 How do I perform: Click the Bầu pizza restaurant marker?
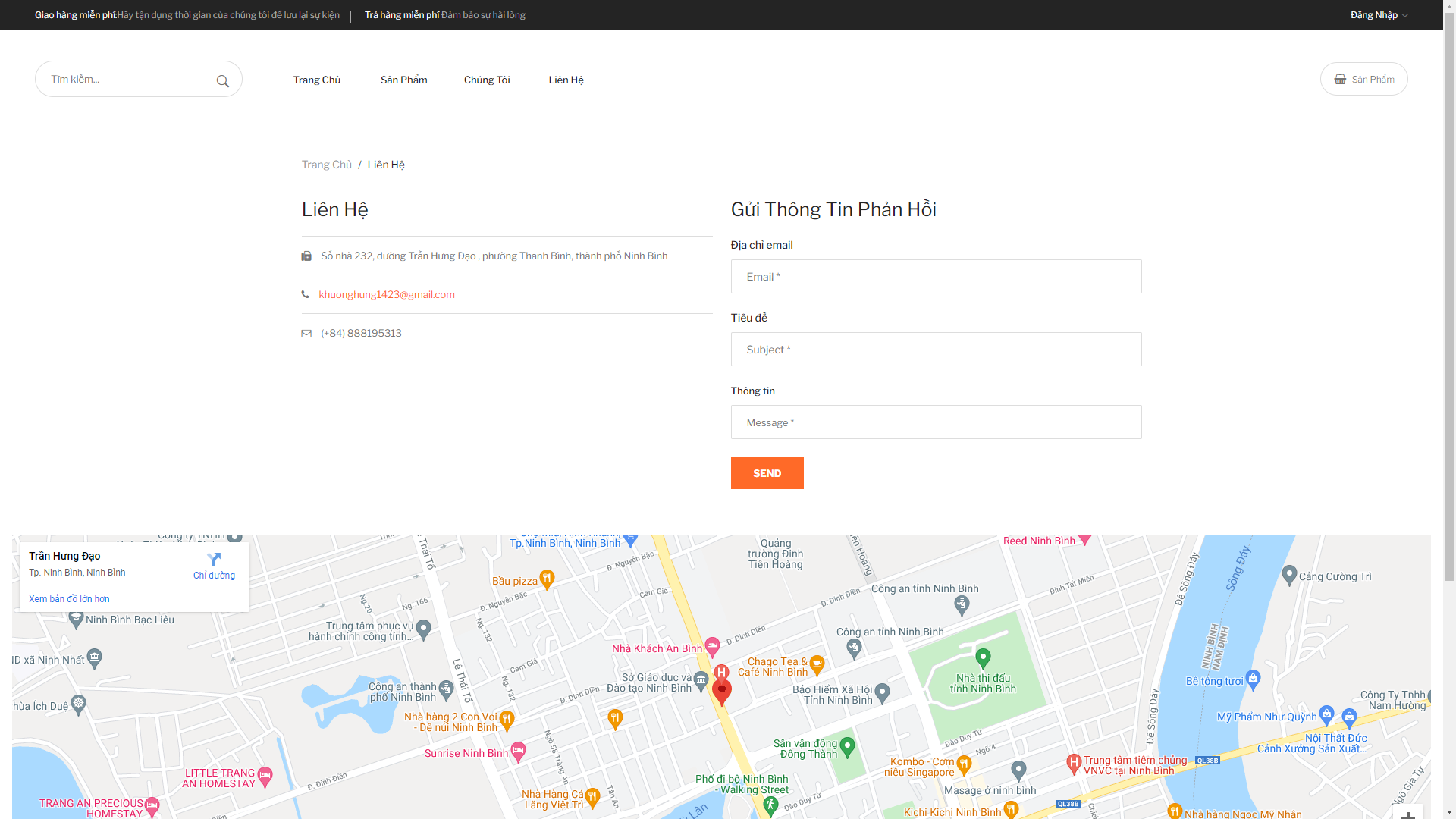coord(547,579)
